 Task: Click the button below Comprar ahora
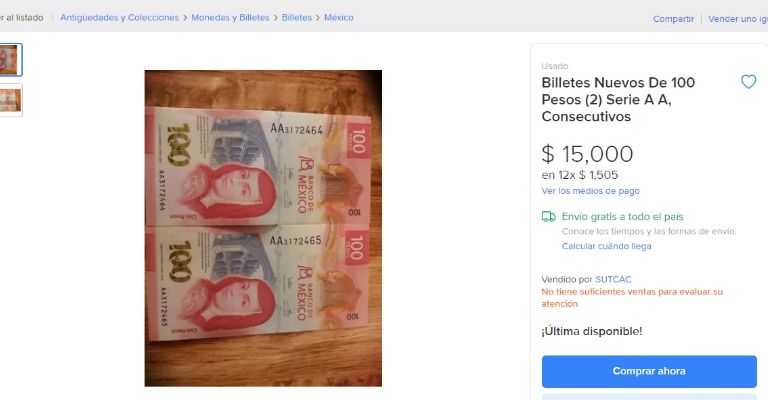coord(649,397)
